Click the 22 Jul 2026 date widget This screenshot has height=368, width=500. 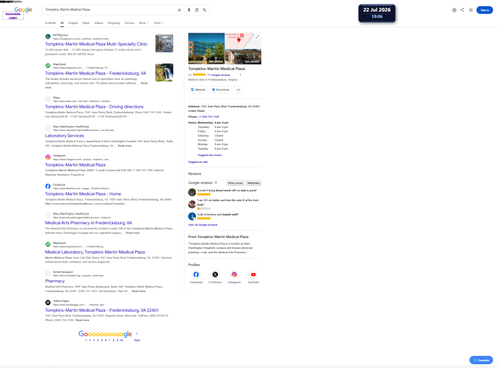[x=377, y=13]
